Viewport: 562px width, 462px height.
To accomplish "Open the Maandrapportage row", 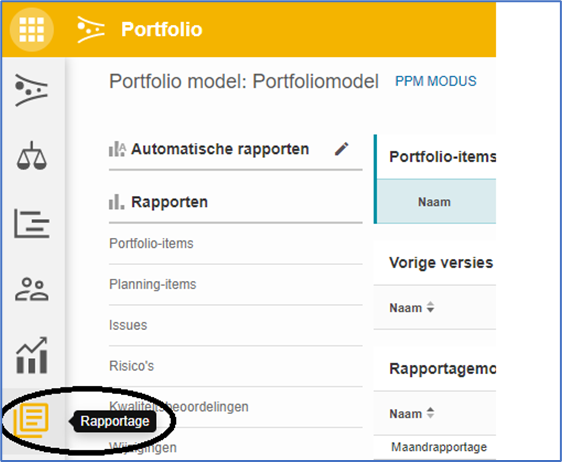I will point(439,447).
